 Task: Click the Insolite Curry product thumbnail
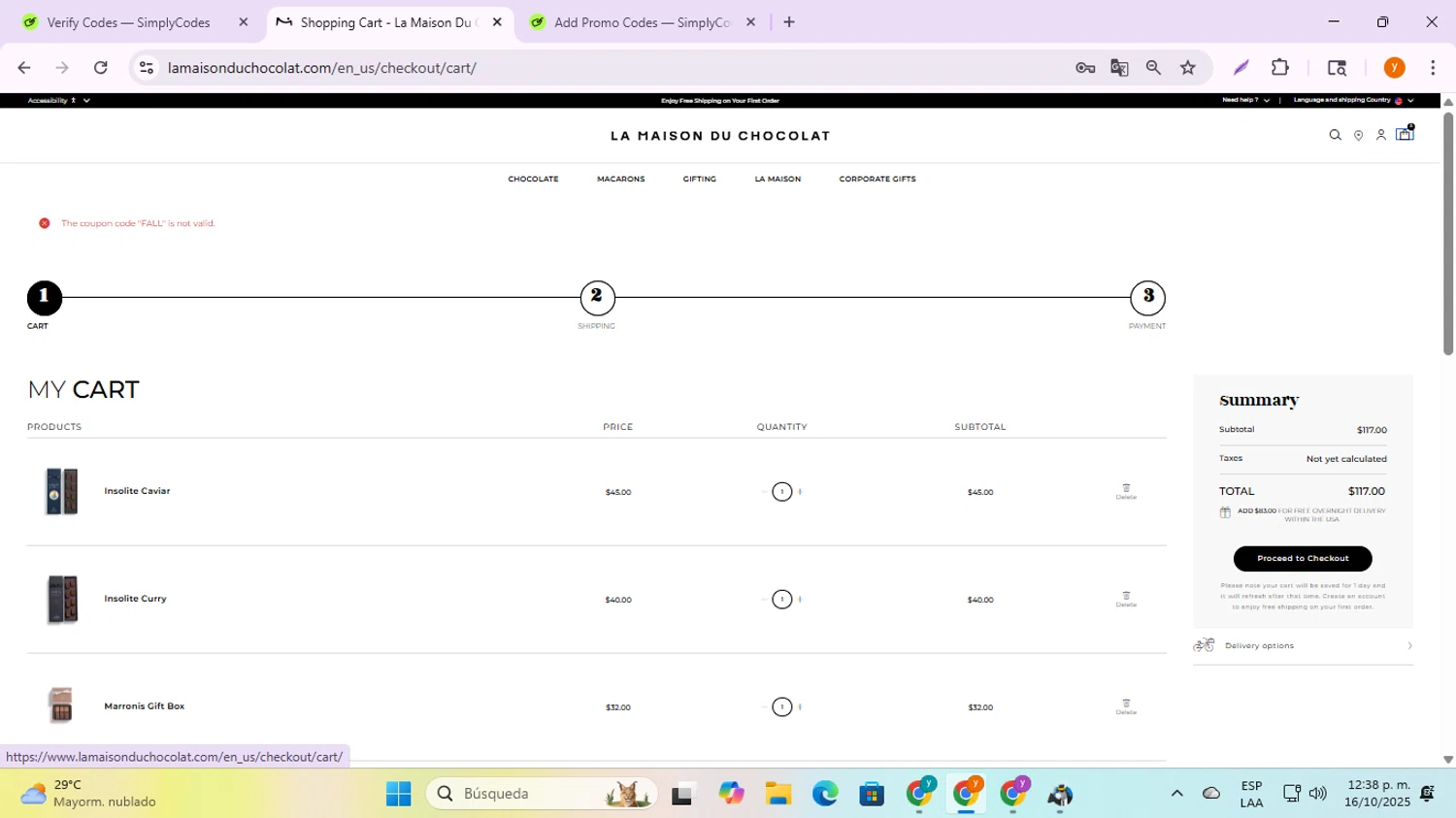[62, 599]
